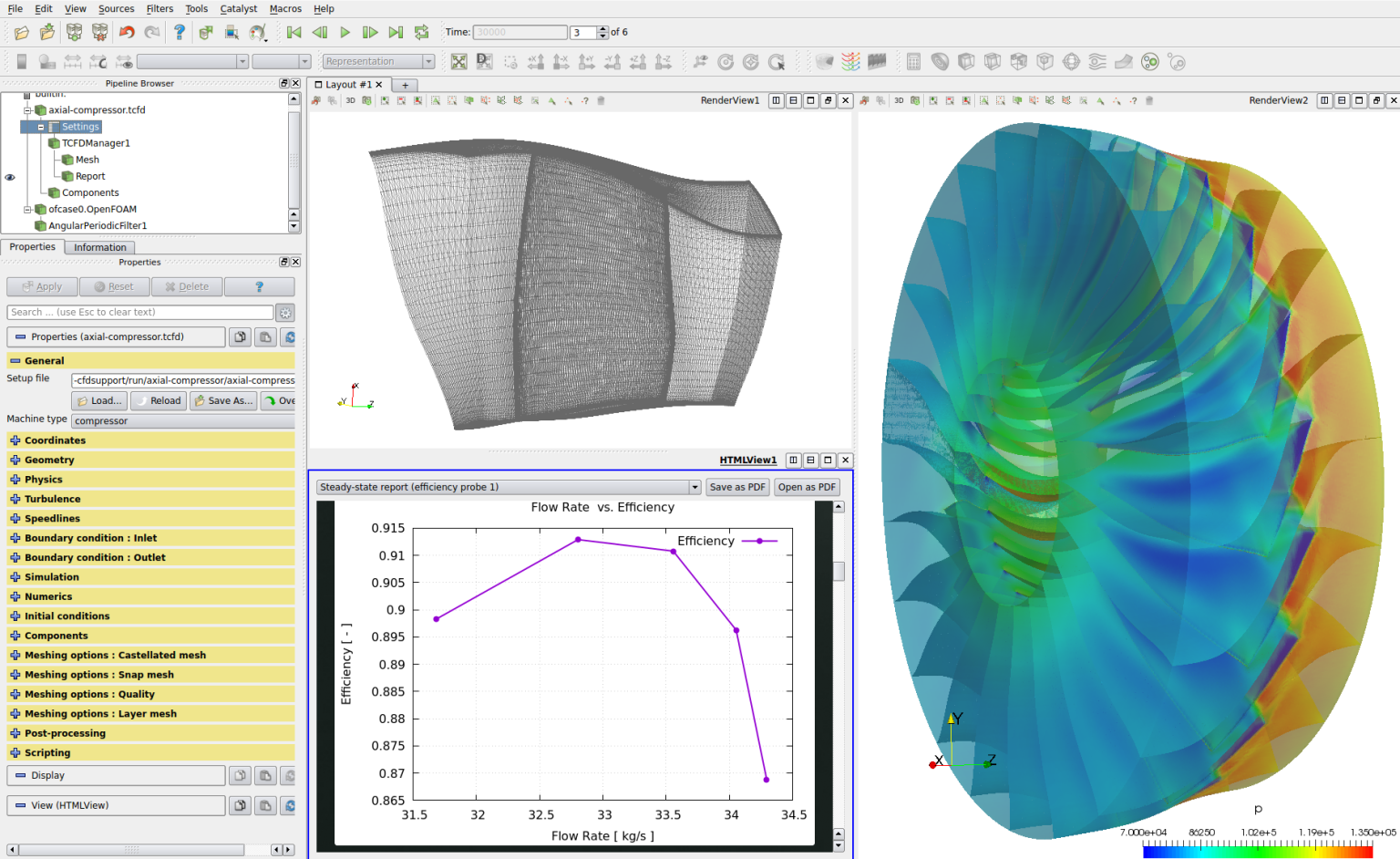Open the Color Map editor palette

point(256,32)
